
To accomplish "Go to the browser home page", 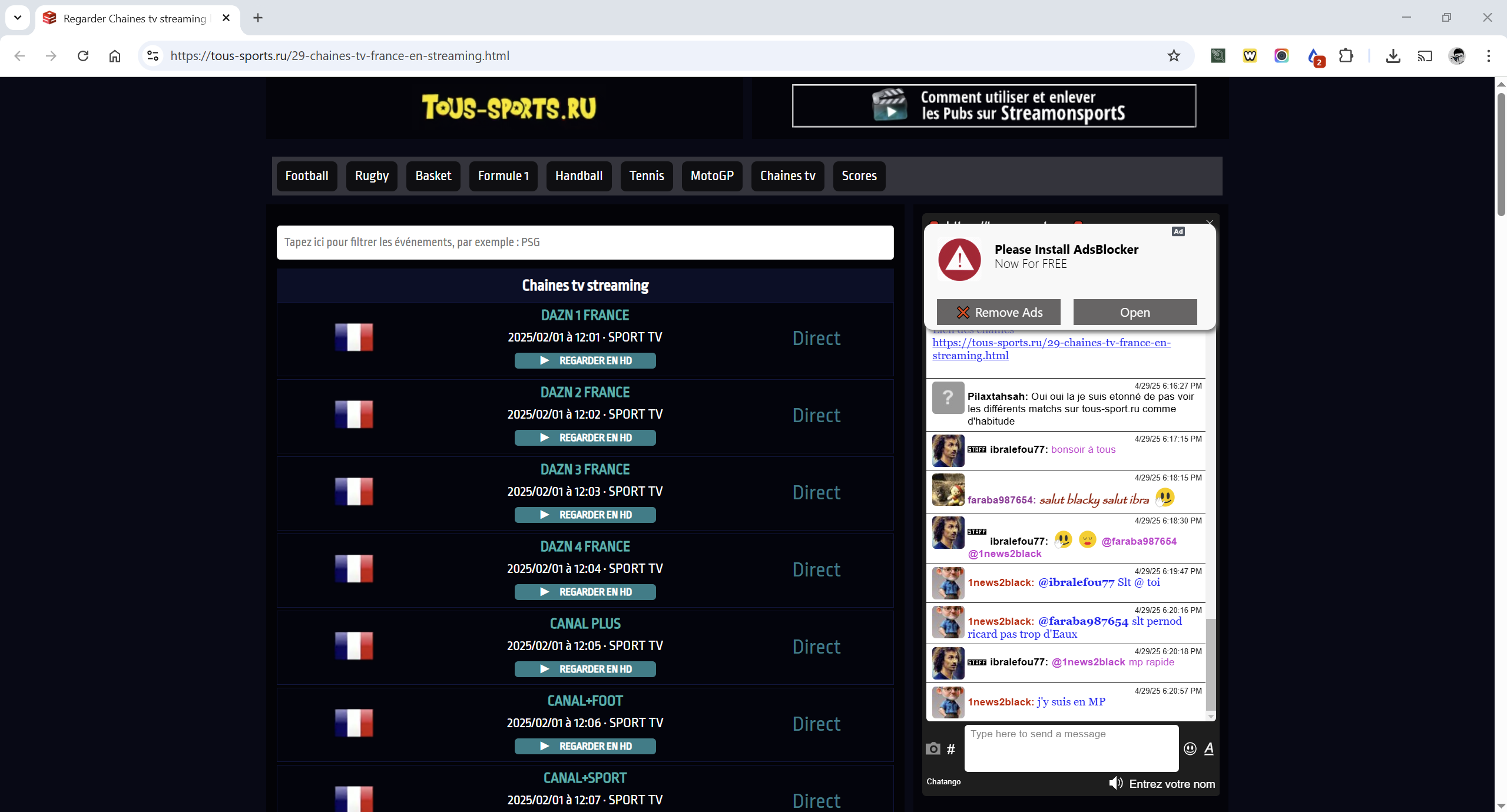I will pyautogui.click(x=115, y=56).
